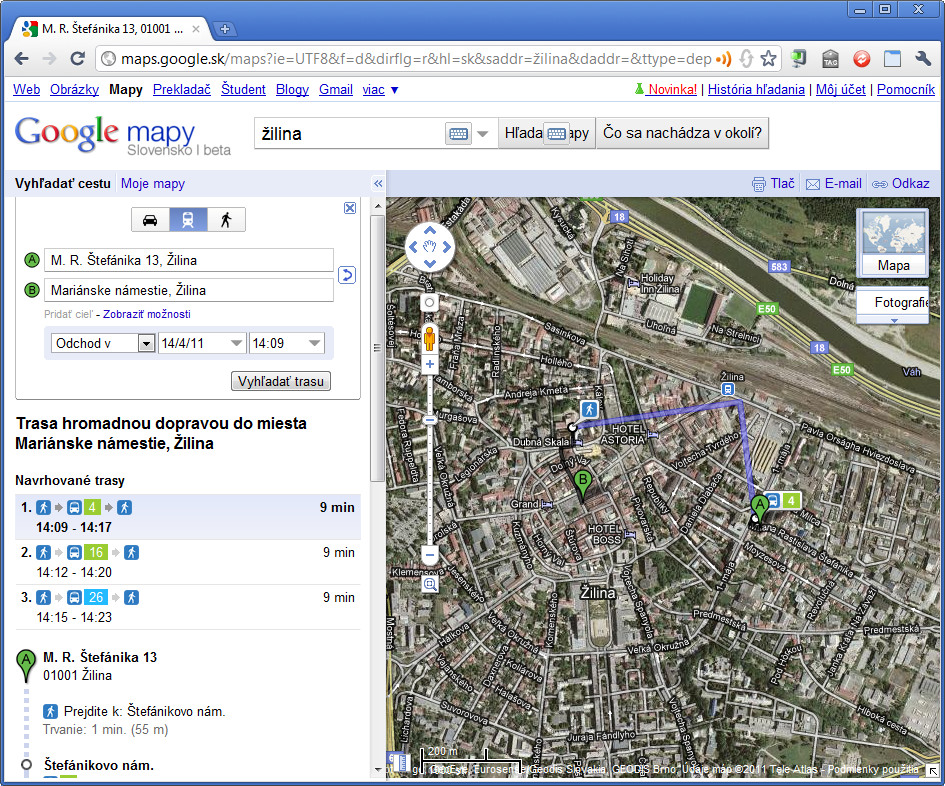
Task: Click the map pan navigation control
Action: pos(430,247)
